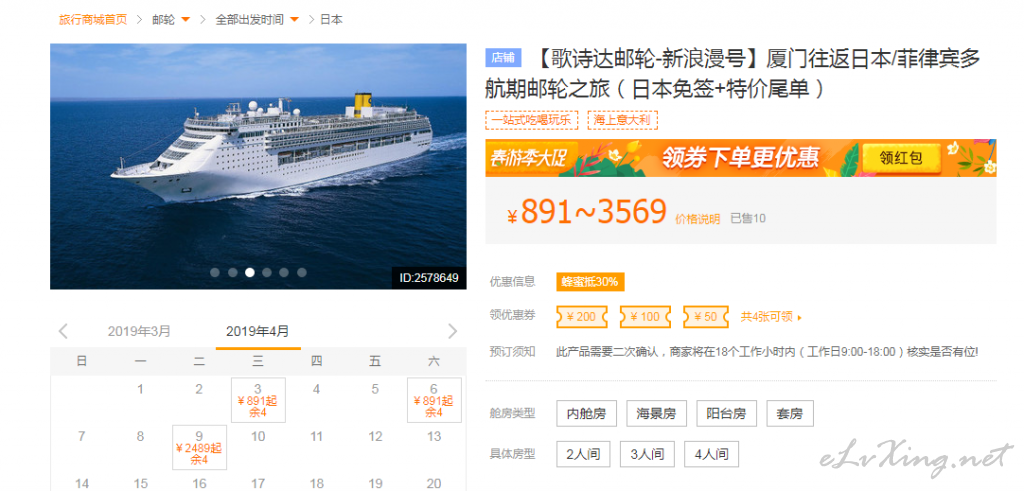The image size is (1024, 491).
Task: Select the second carousel dot
Action: (232, 273)
